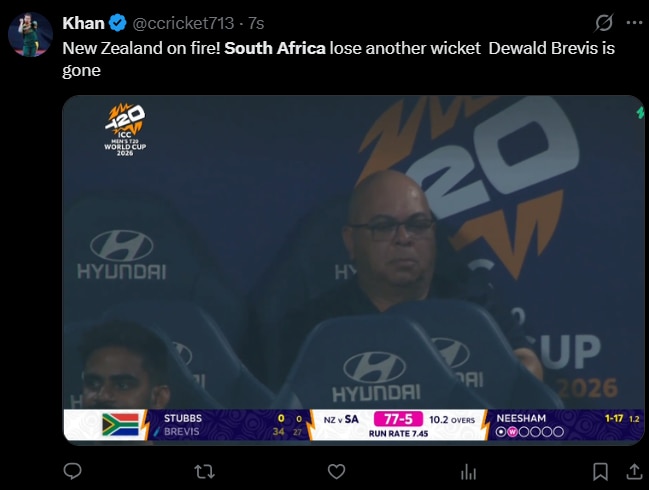The height and width of the screenshot is (490, 649).
Task: Click the display name Khan
Action: [x=83, y=23]
